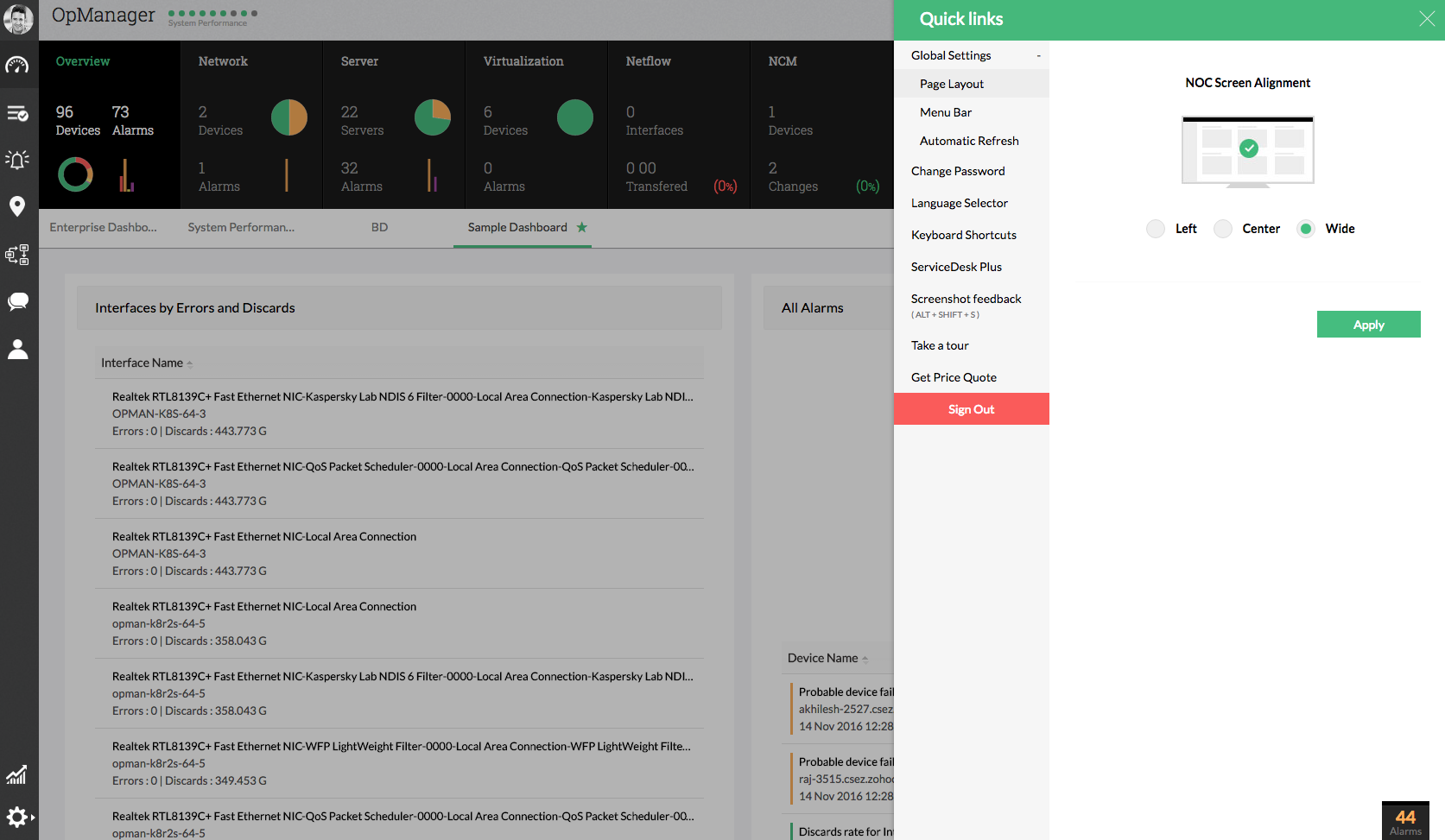Open the inventory list icon in sidebar
Viewport: 1445px width, 840px height.
point(17,113)
